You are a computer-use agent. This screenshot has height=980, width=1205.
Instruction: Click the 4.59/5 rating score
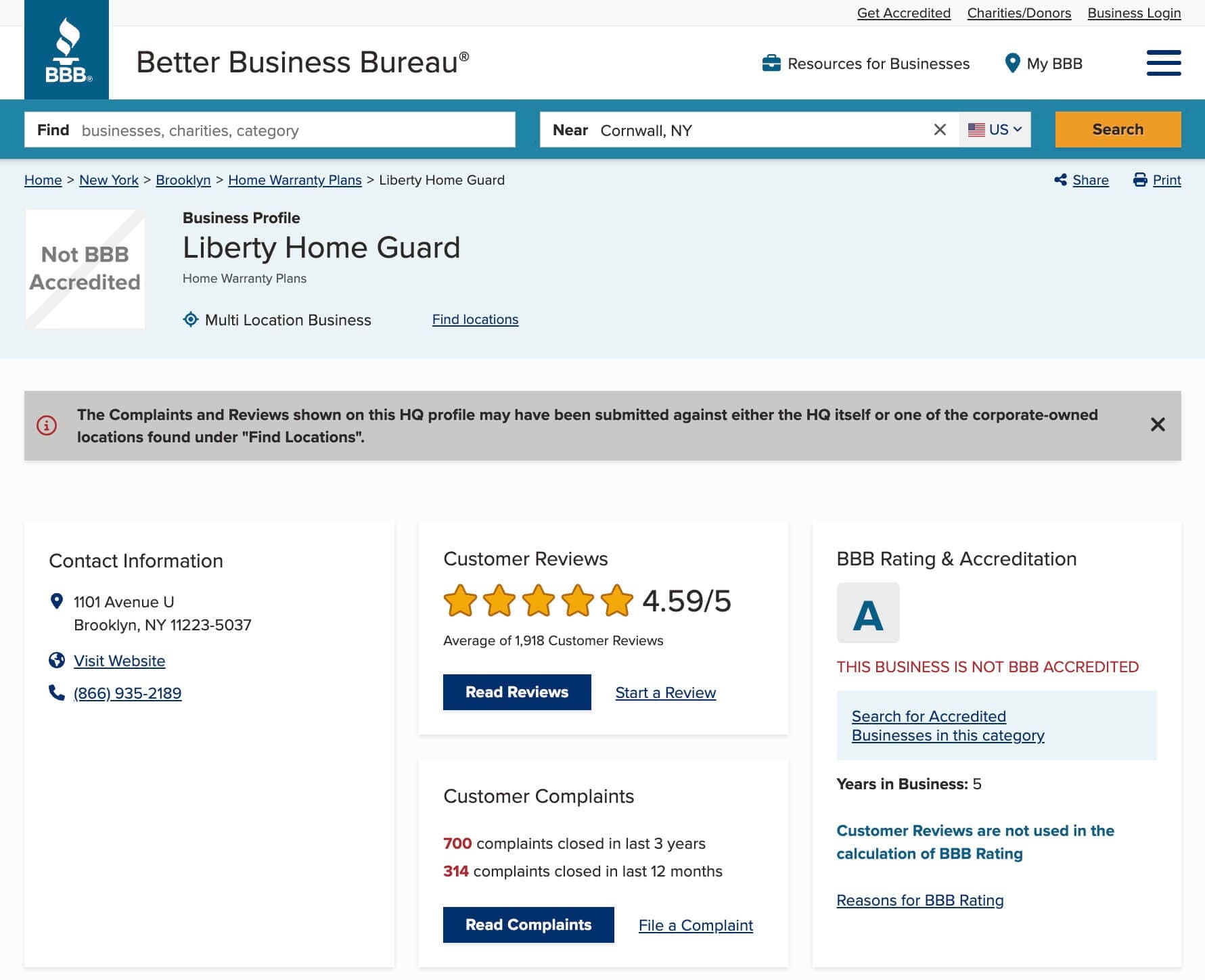click(x=687, y=601)
